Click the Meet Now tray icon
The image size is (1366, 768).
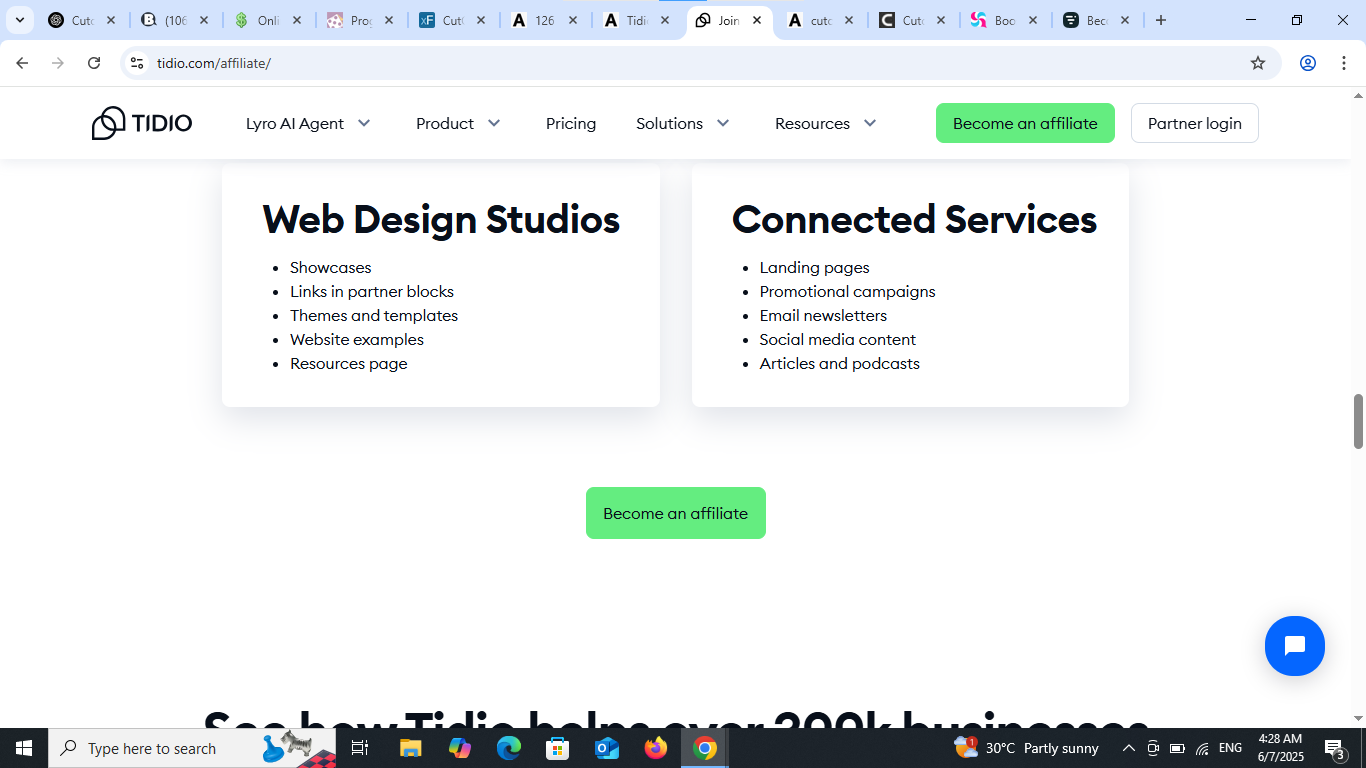[1153, 748]
